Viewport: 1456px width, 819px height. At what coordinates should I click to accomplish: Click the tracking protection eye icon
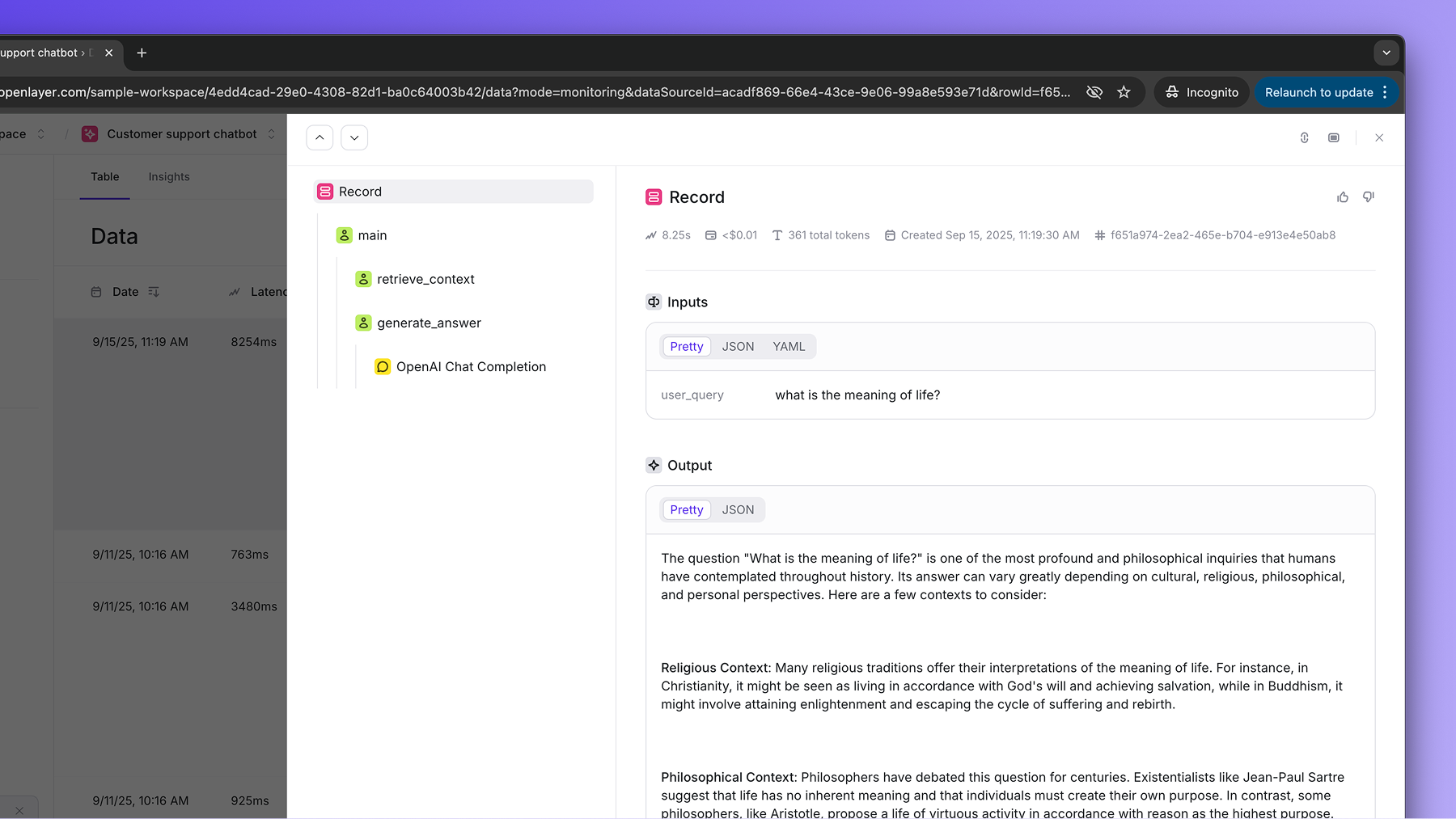pyautogui.click(x=1094, y=92)
